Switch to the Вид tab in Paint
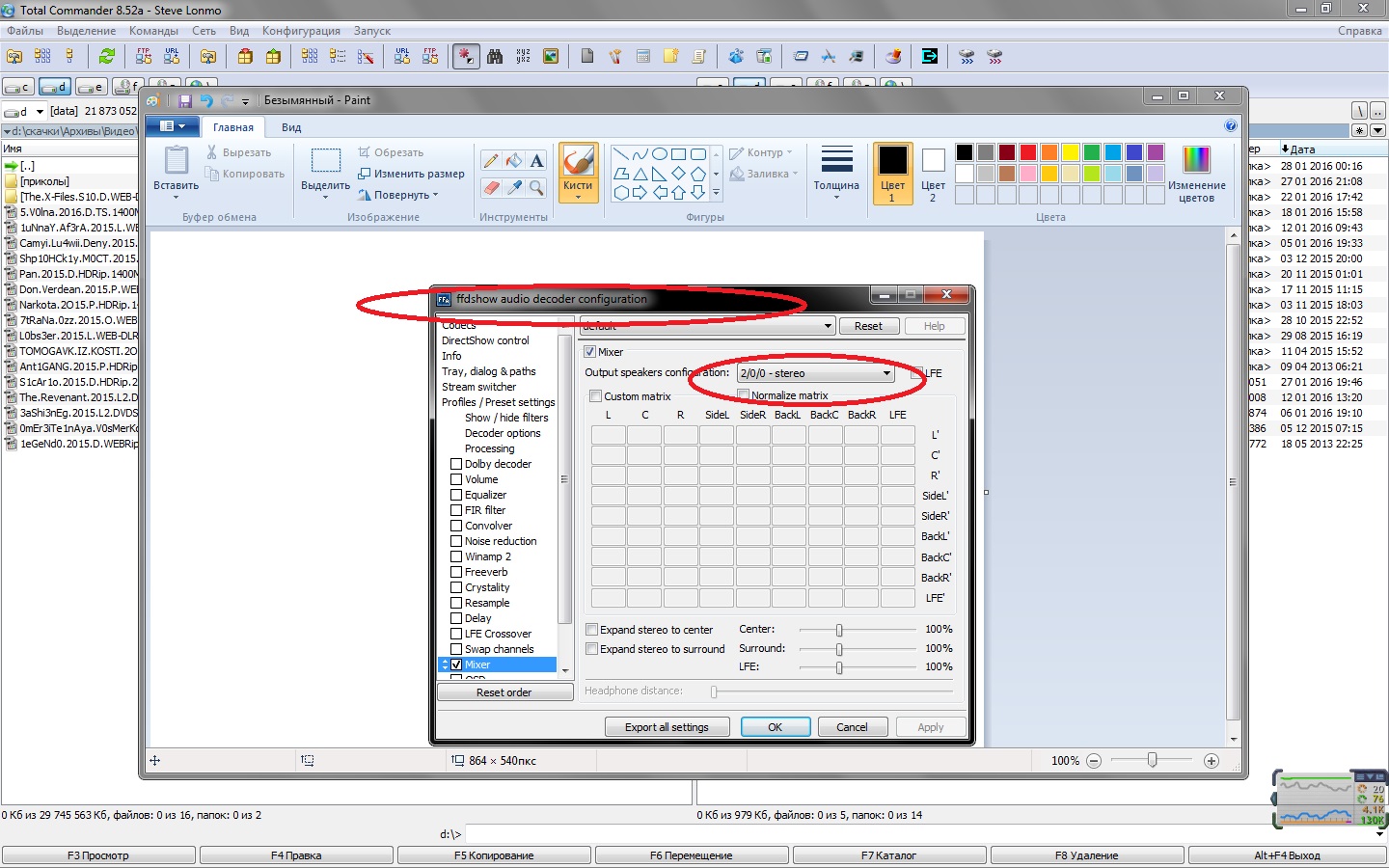The width and height of the screenshot is (1389, 868). 291,127
